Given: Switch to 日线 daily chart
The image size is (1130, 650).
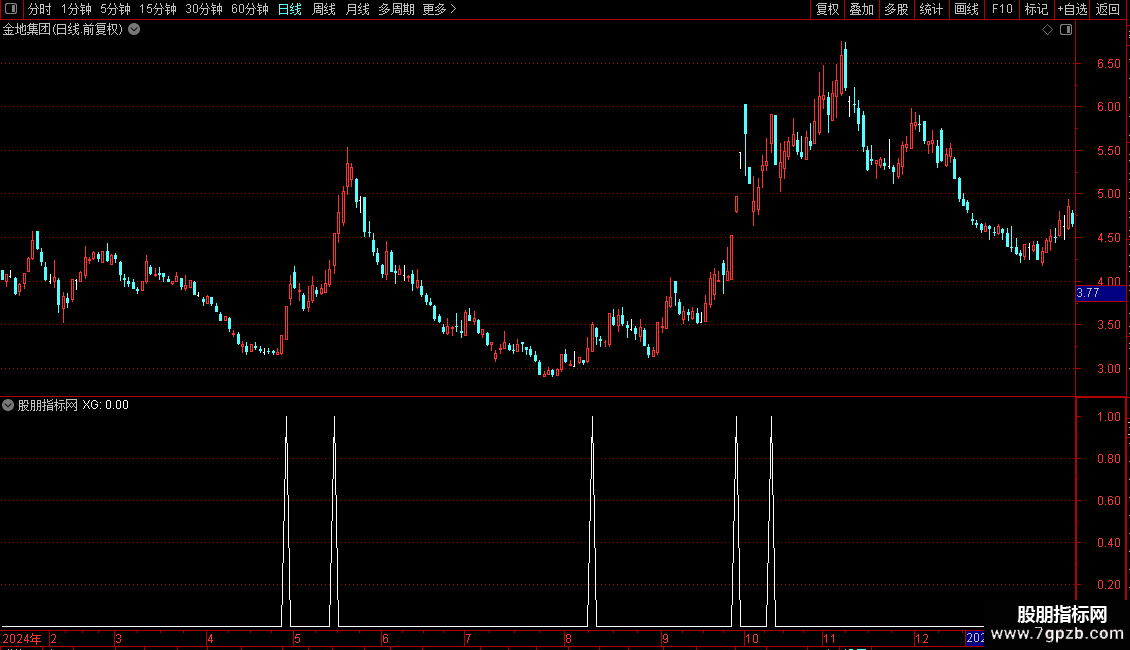Looking at the screenshot, I should coord(290,9).
